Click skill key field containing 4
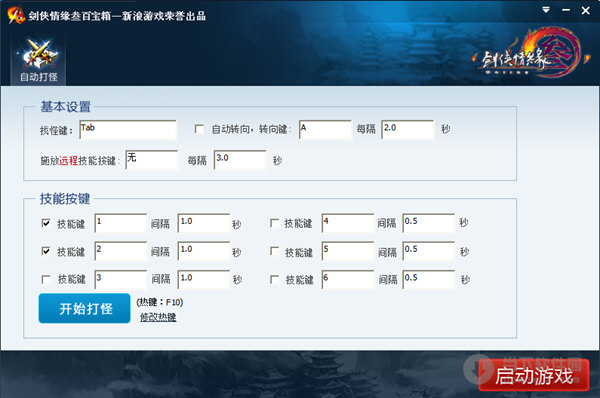The height and width of the screenshot is (398, 600). pyautogui.click(x=348, y=223)
